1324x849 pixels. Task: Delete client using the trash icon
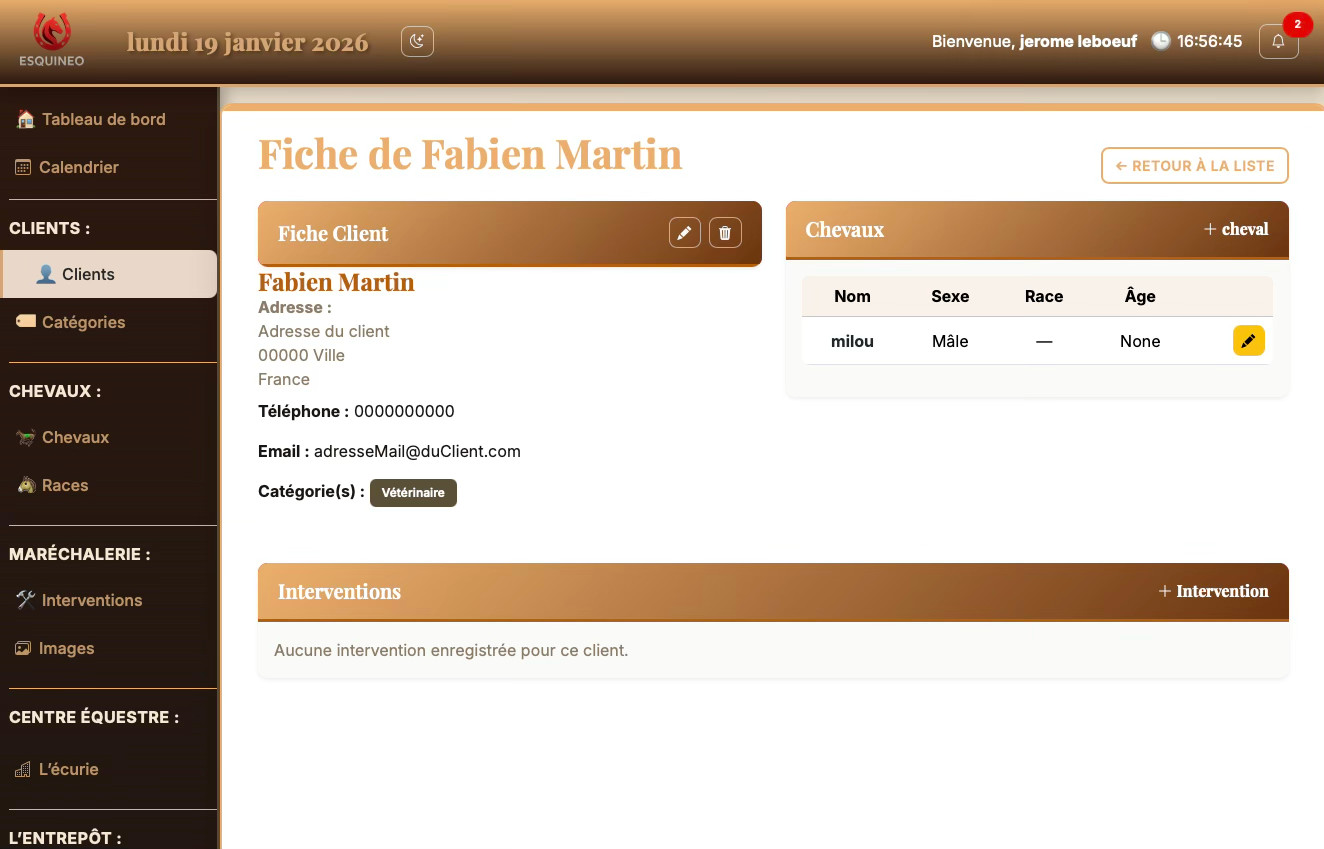725,233
